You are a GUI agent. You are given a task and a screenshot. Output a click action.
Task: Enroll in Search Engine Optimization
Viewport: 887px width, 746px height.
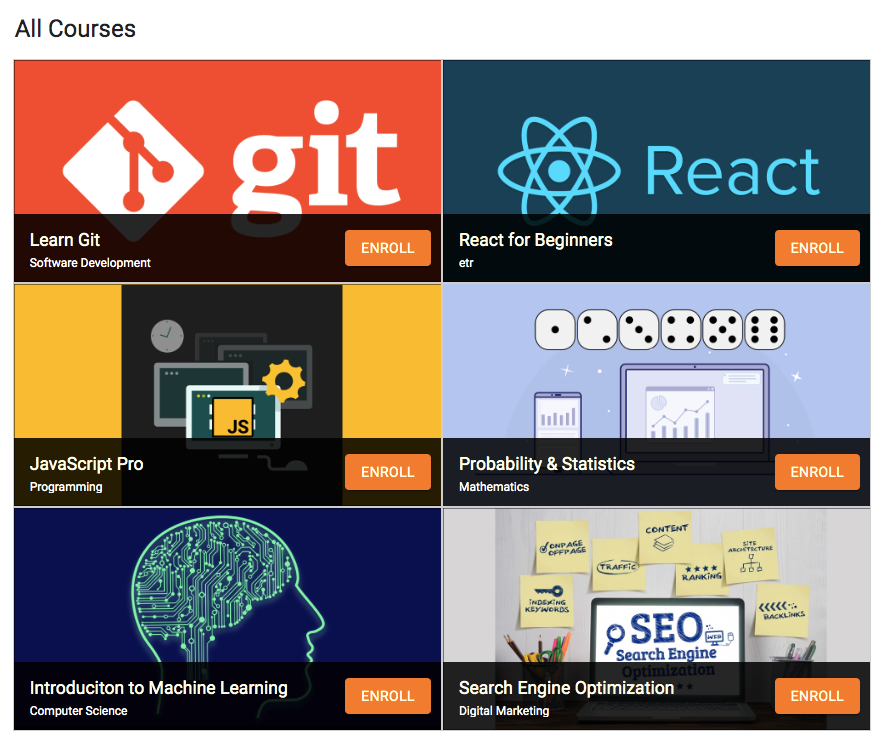816,696
